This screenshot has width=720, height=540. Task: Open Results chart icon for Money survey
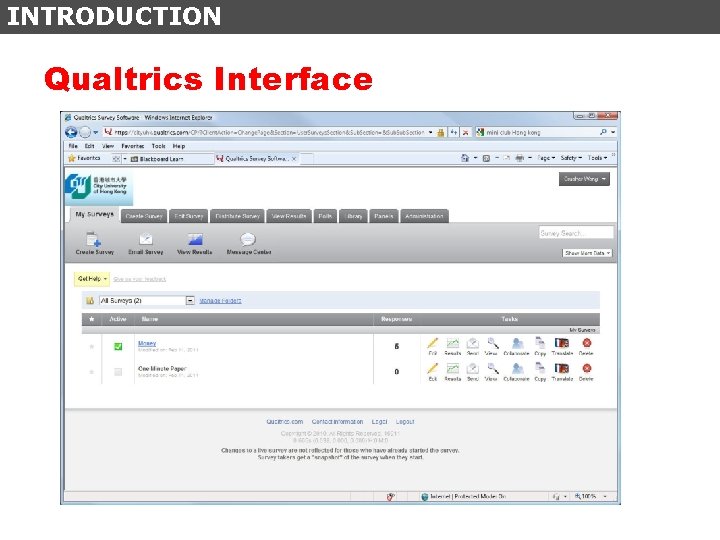[453, 343]
